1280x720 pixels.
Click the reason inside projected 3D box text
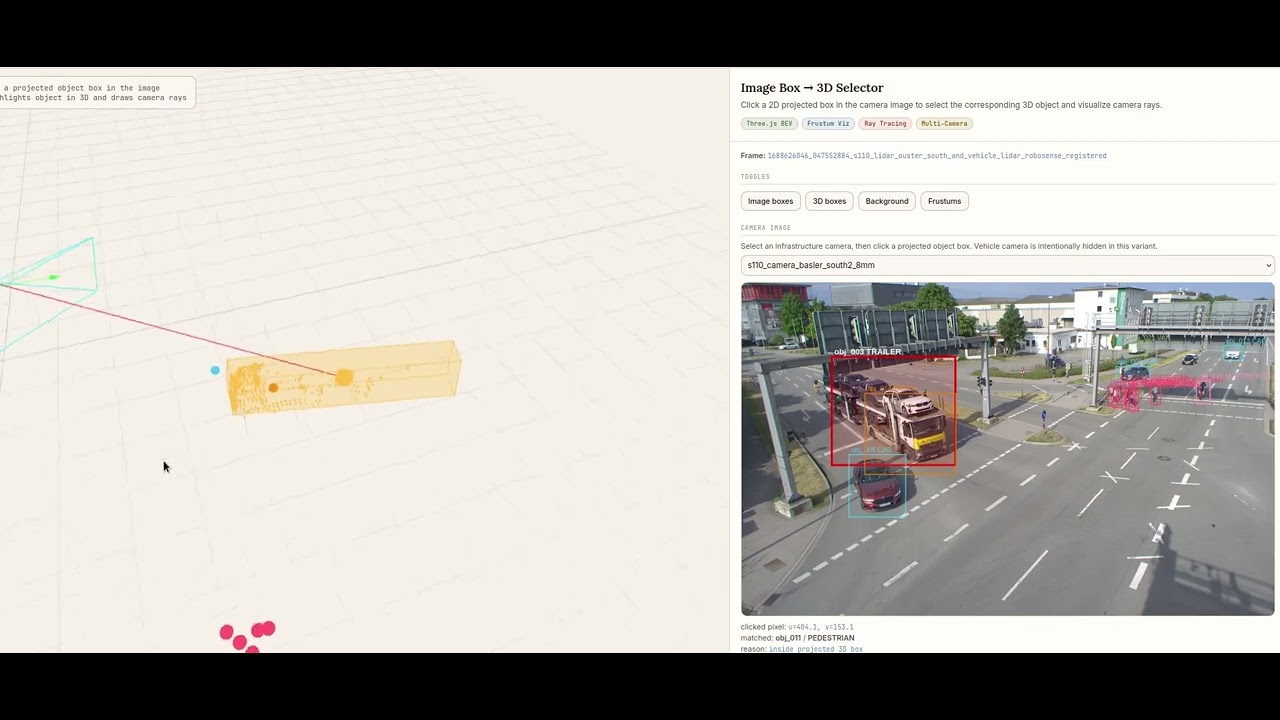[802, 649]
